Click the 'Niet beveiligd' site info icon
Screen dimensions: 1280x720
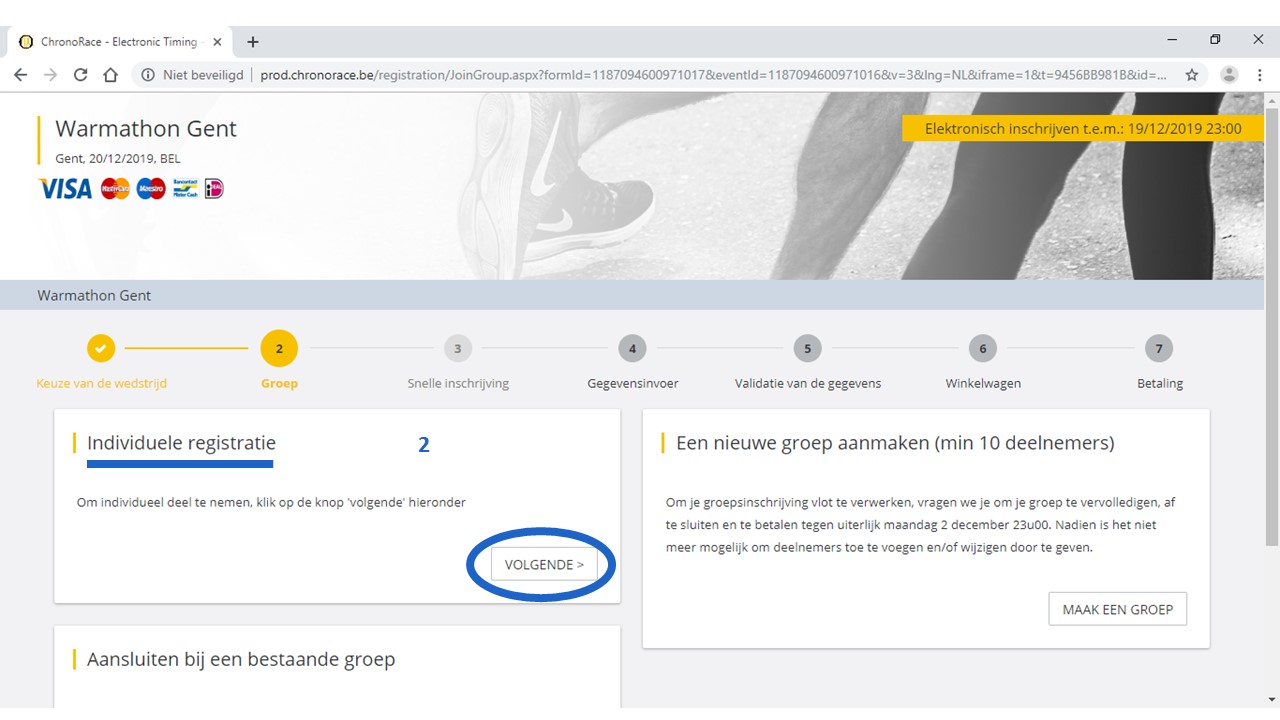(x=148, y=75)
